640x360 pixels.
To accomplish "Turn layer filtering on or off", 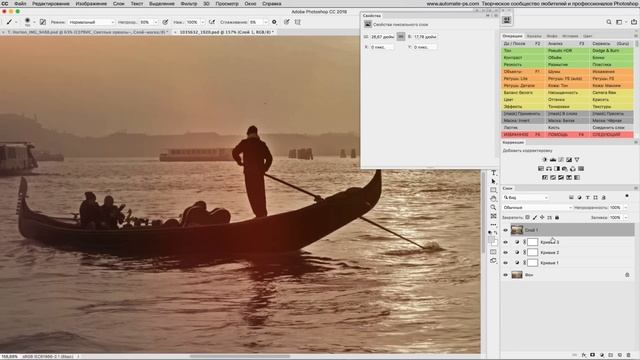I will pos(627,196).
